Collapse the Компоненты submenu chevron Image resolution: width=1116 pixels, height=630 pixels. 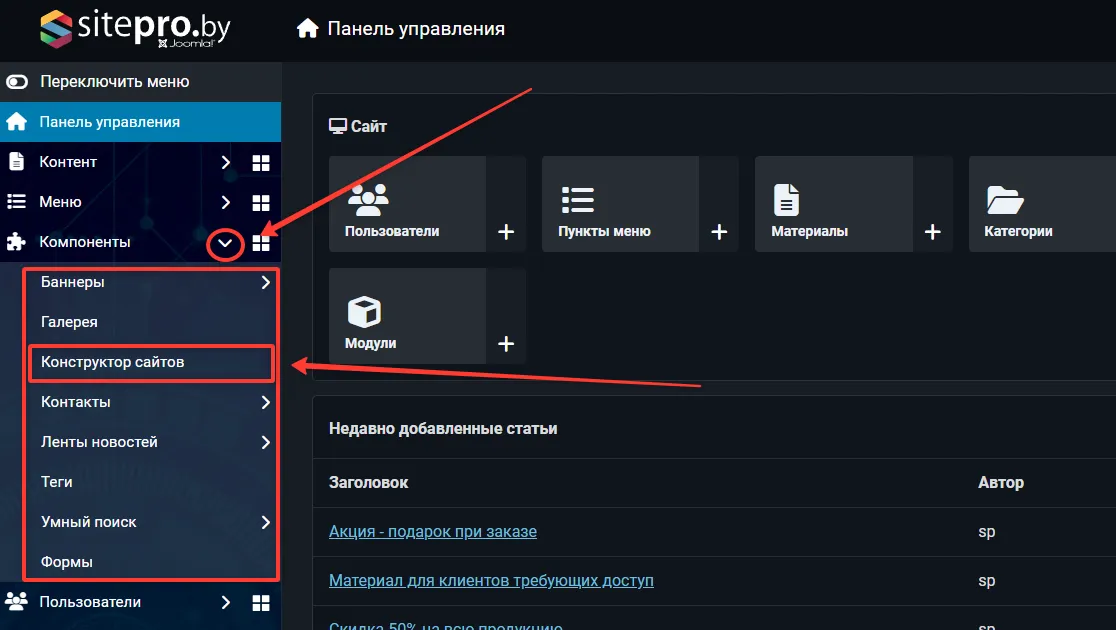pos(226,243)
